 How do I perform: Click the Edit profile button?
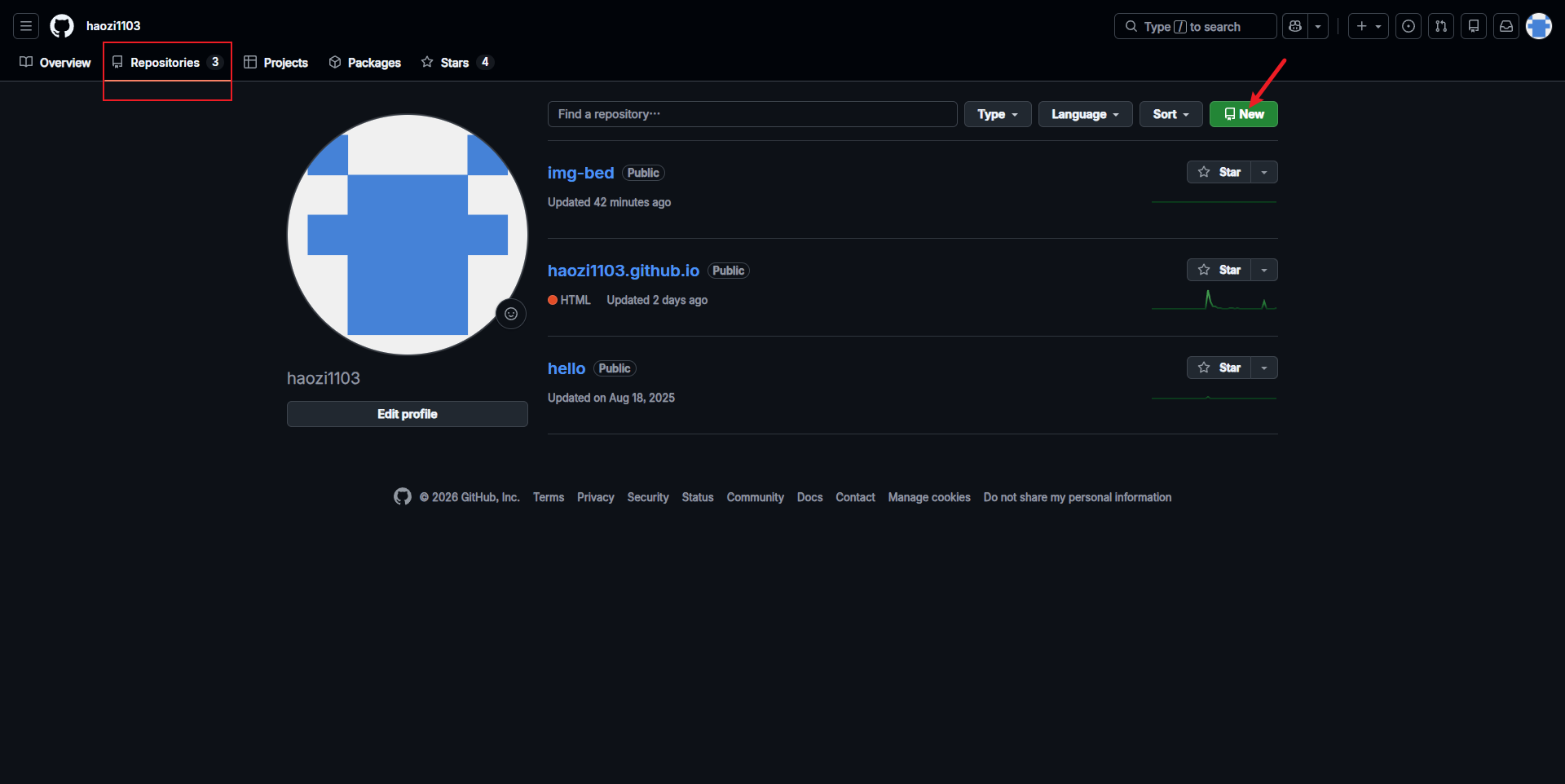click(x=408, y=414)
